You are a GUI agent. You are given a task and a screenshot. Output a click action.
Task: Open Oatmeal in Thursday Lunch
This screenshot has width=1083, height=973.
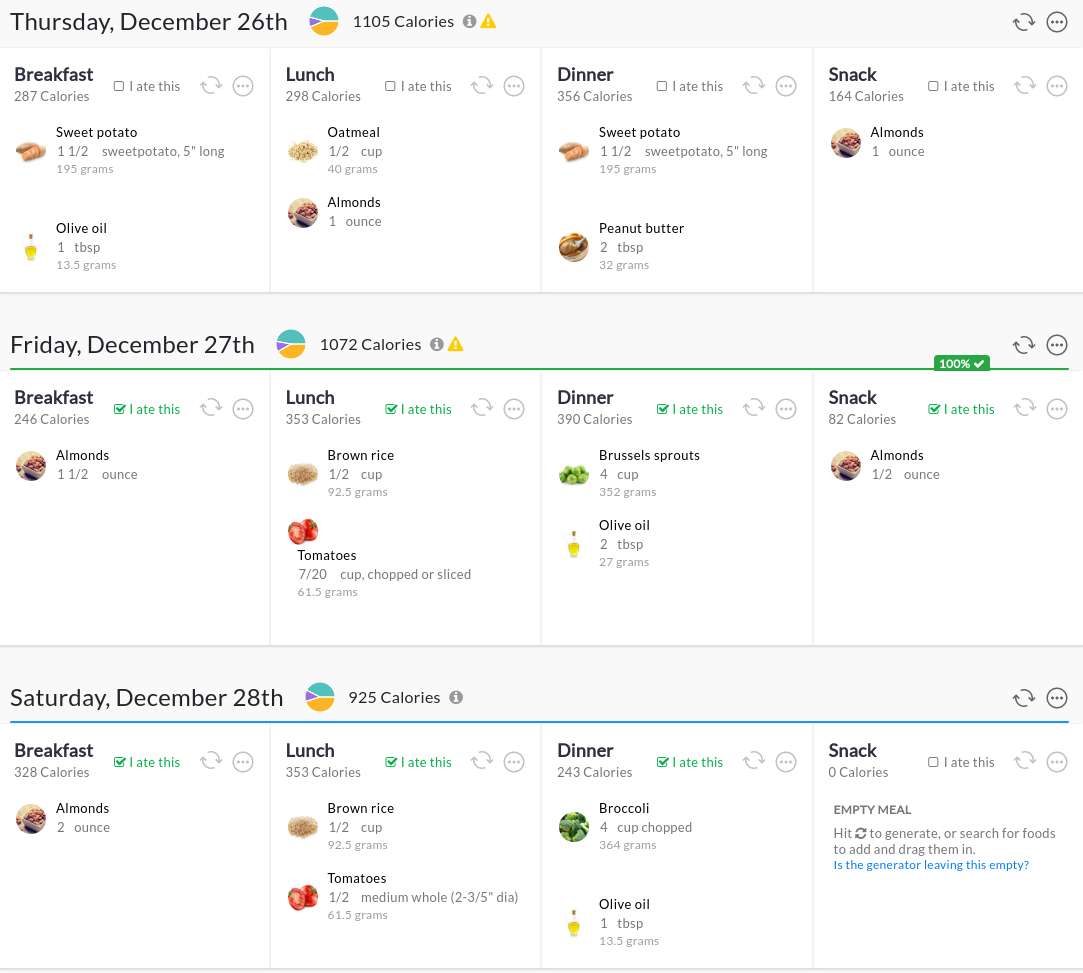pos(354,133)
